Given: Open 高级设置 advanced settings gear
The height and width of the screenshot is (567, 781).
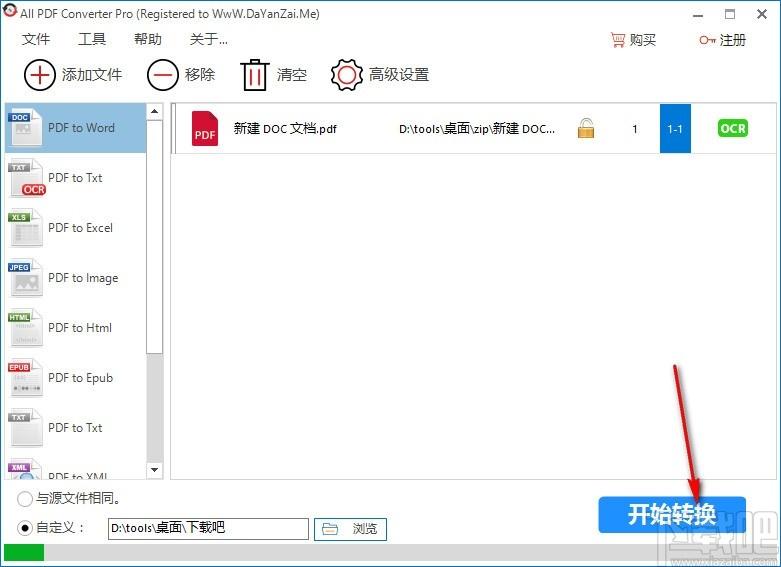Looking at the screenshot, I should 347,75.
